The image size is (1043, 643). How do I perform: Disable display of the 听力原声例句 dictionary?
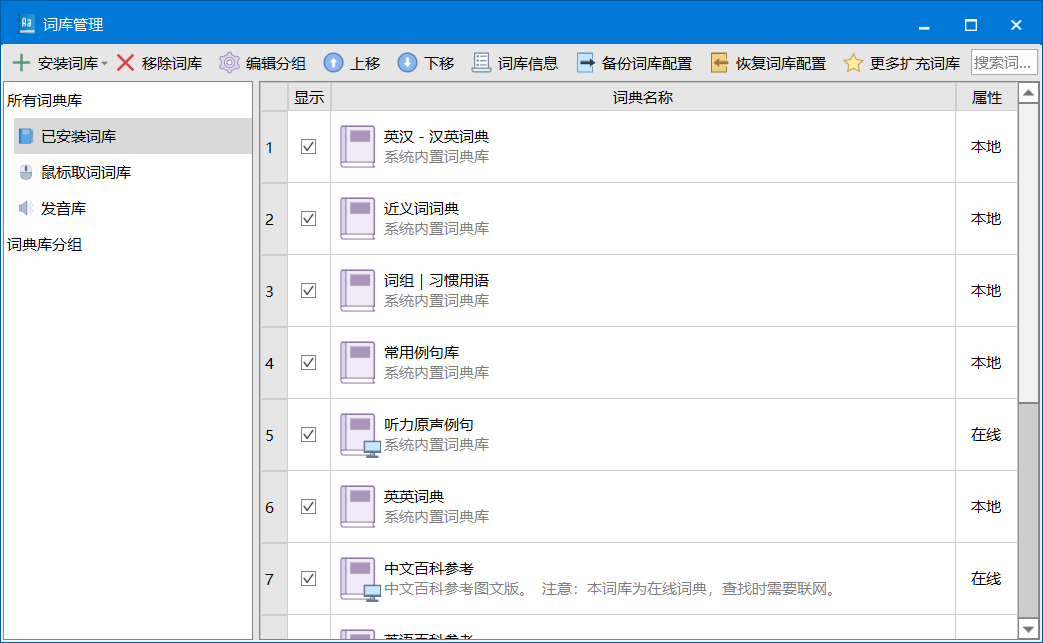point(309,434)
